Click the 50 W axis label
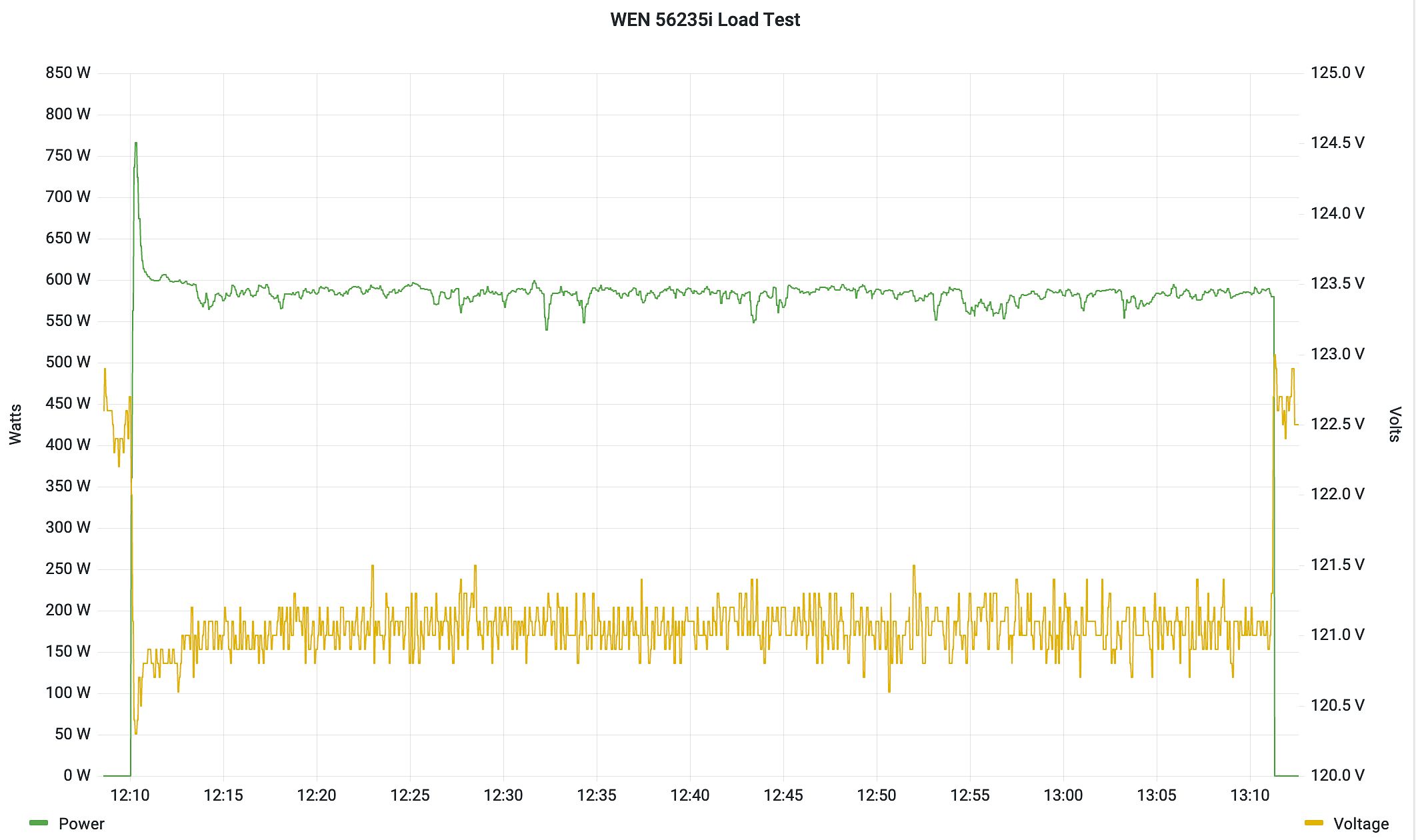The image size is (1416, 840). pyautogui.click(x=73, y=734)
